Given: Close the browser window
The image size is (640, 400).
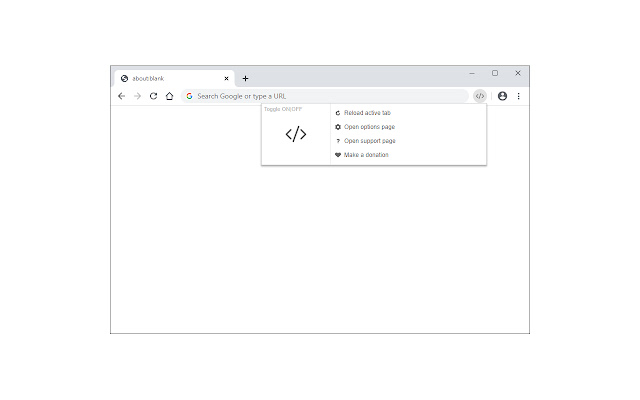Looking at the screenshot, I should coord(518,73).
